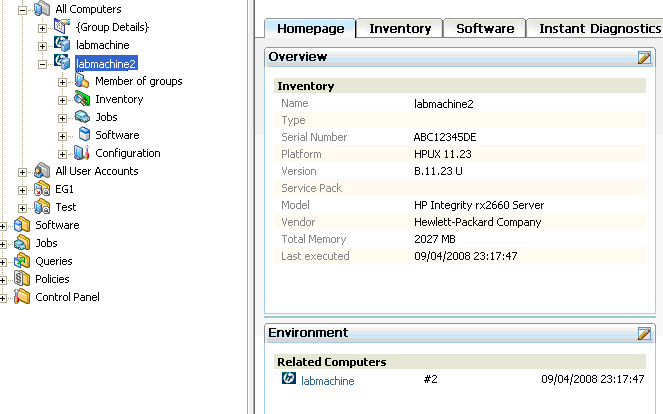Screen dimensions: 663x414
Task: Click the EG1 group icon
Action: tap(42, 189)
